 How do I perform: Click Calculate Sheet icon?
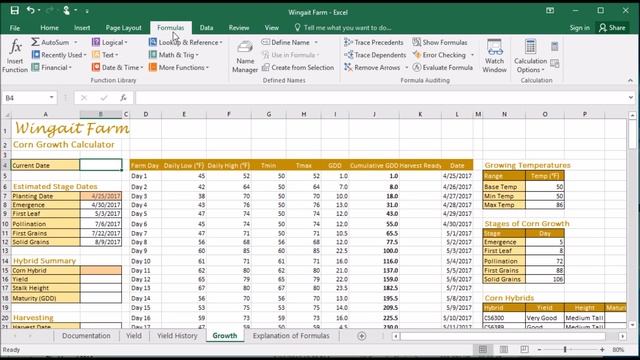click(554, 63)
